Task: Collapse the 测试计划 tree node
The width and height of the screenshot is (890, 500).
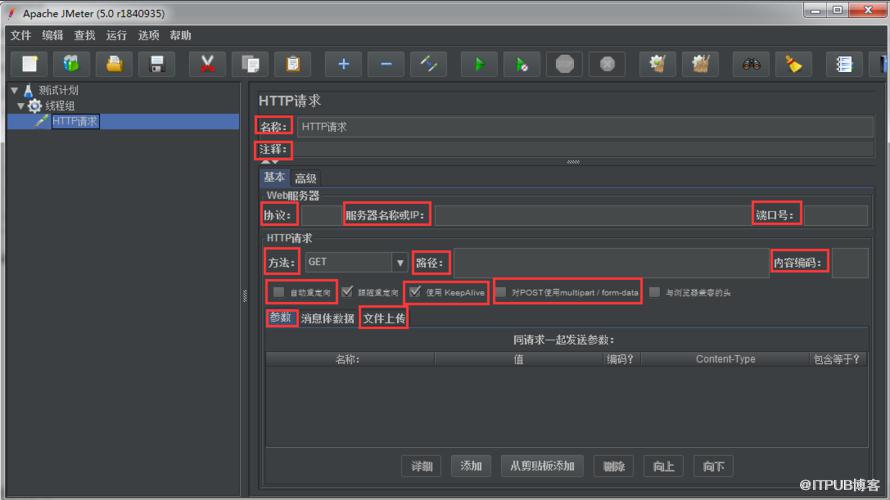Action: pos(15,90)
